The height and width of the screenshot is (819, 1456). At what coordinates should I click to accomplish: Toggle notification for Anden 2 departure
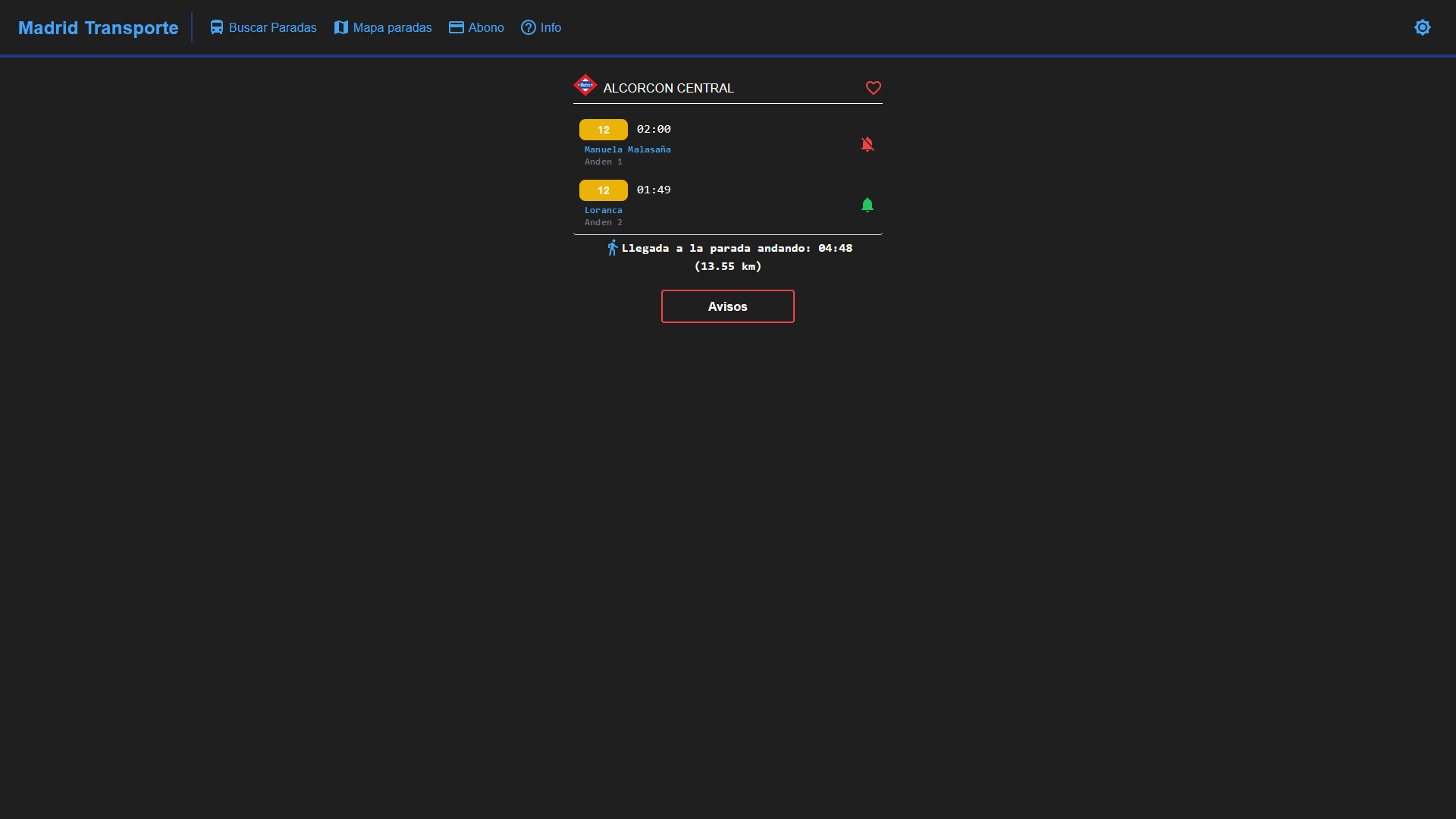[867, 204]
